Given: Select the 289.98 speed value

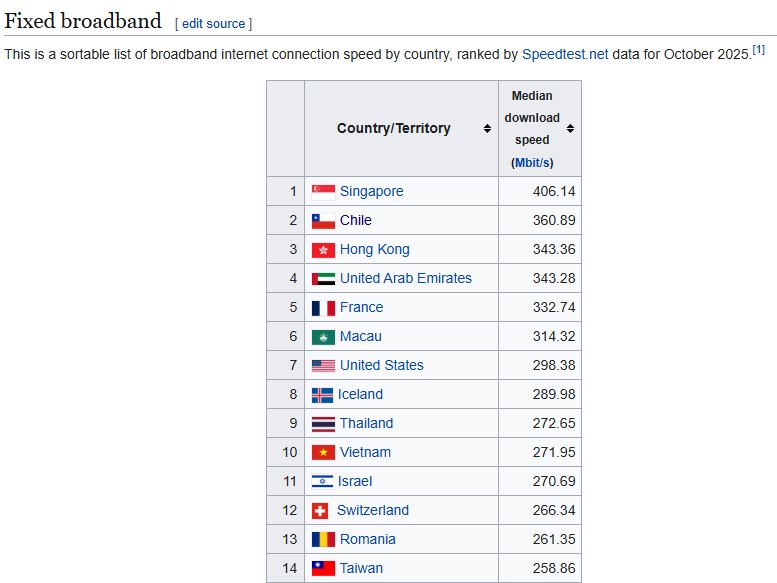Looking at the screenshot, I should (x=554, y=394).
